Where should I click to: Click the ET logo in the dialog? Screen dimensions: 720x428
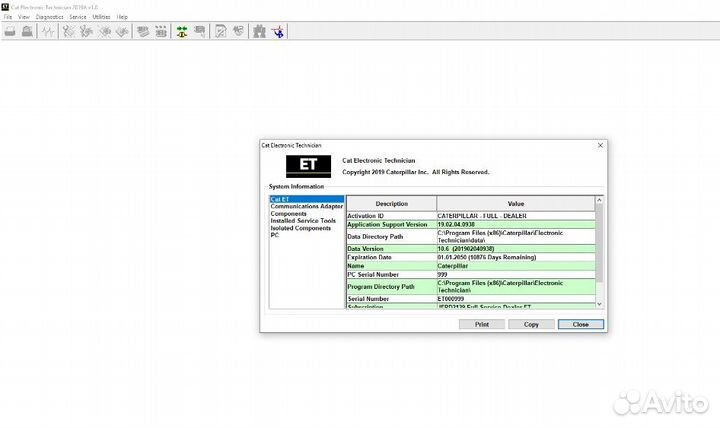pyautogui.click(x=307, y=166)
